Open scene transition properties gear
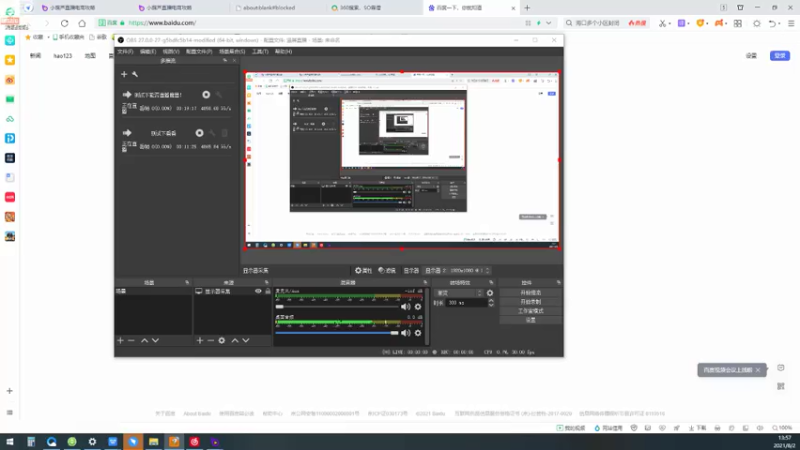Viewport: 800px width, 450px height. coord(490,293)
